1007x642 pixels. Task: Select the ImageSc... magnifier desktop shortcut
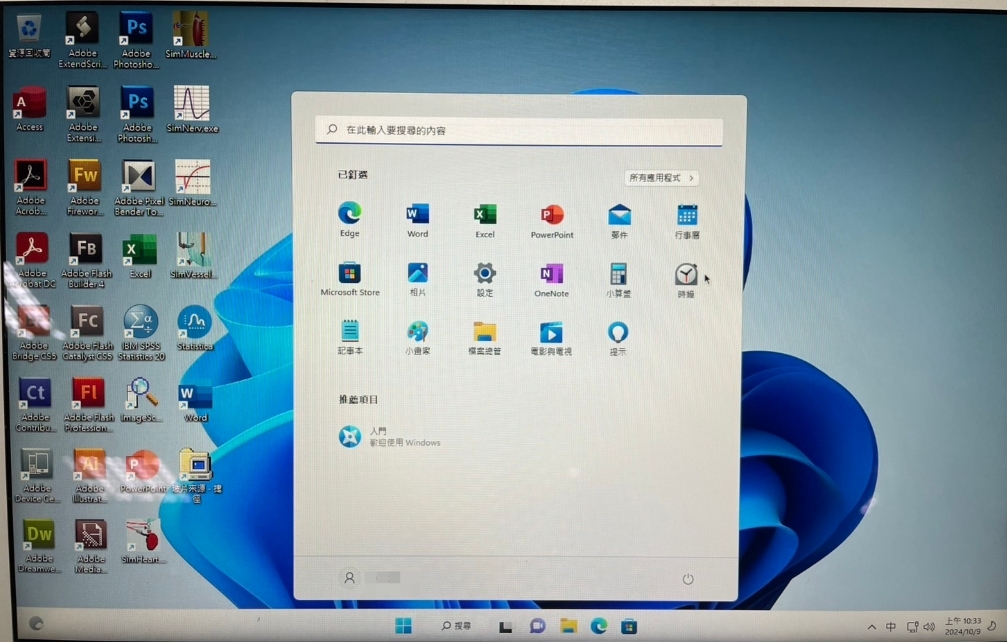point(141,400)
